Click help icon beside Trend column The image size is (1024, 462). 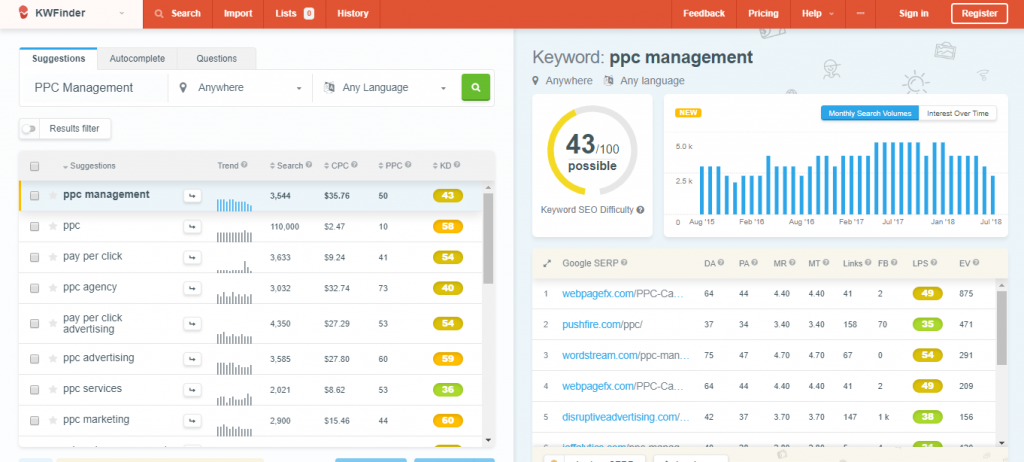point(244,165)
